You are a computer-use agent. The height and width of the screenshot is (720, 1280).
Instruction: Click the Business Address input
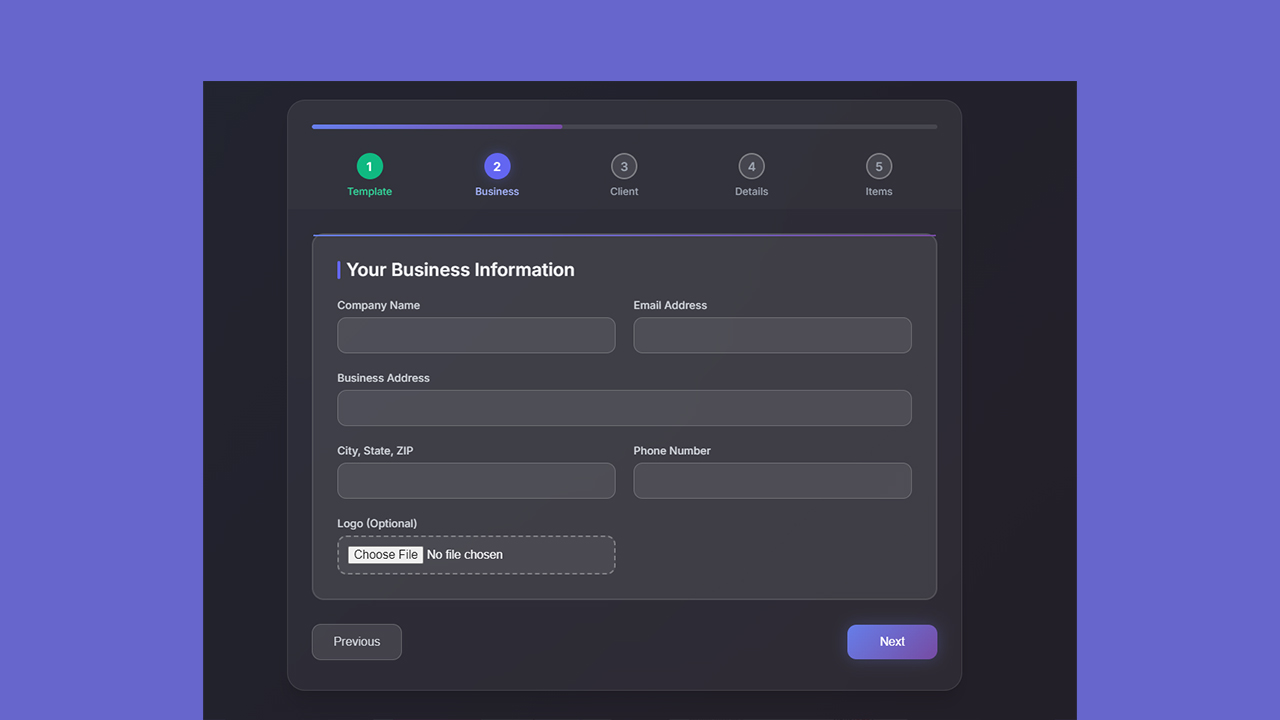(x=624, y=408)
